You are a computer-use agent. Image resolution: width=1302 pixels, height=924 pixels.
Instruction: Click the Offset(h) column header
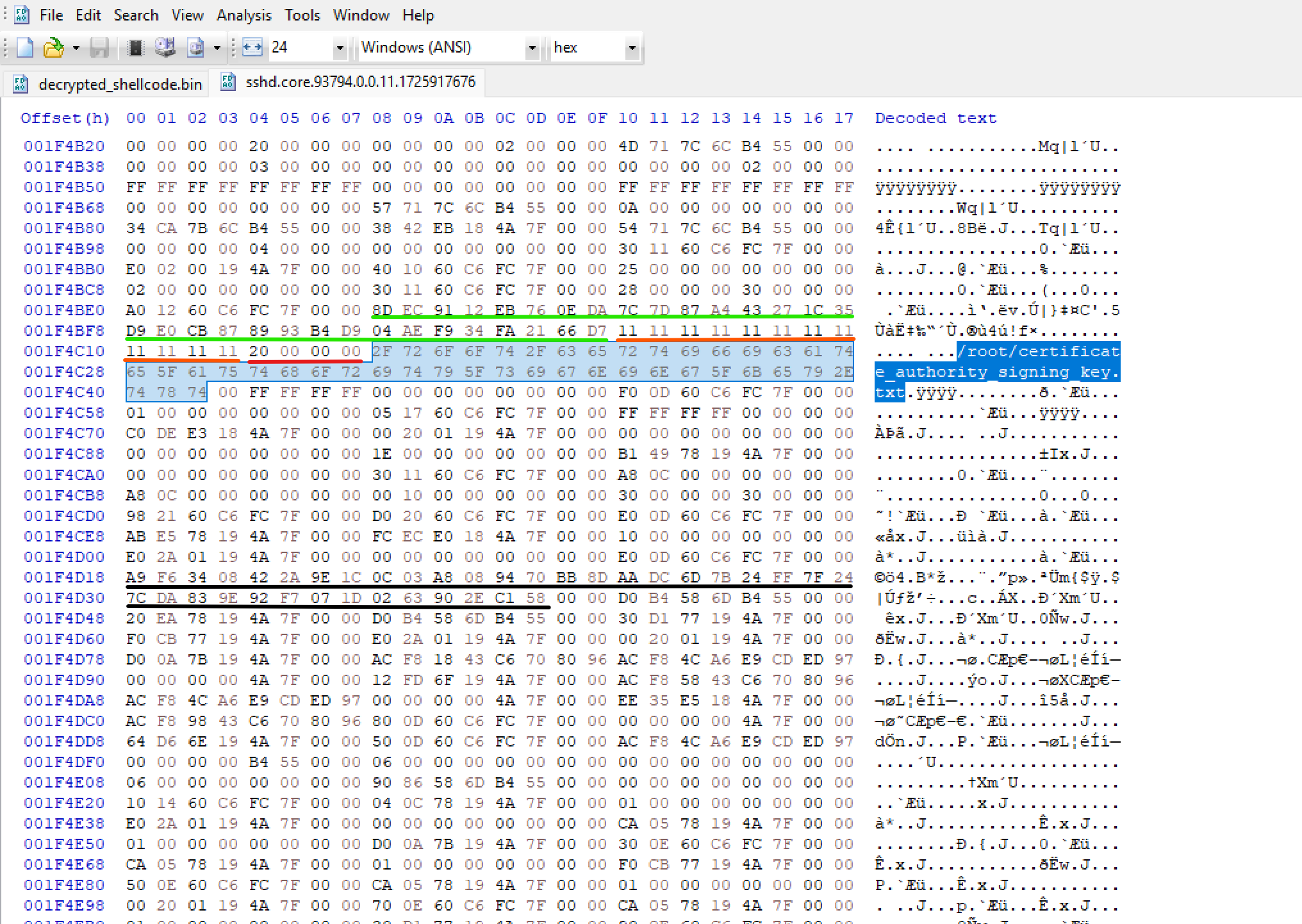click(65, 118)
